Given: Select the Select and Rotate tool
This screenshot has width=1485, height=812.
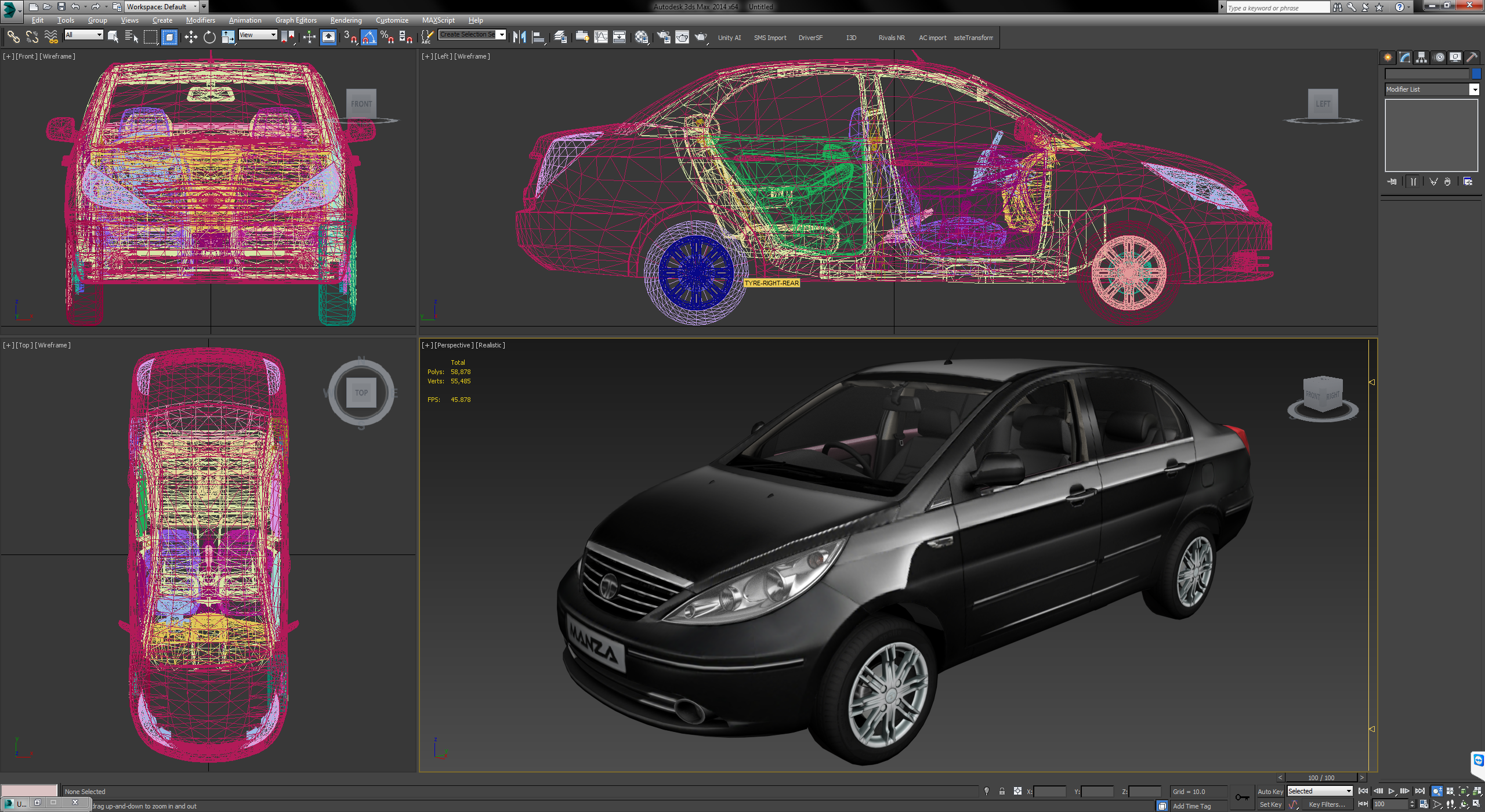Looking at the screenshot, I should pos(209,37).
